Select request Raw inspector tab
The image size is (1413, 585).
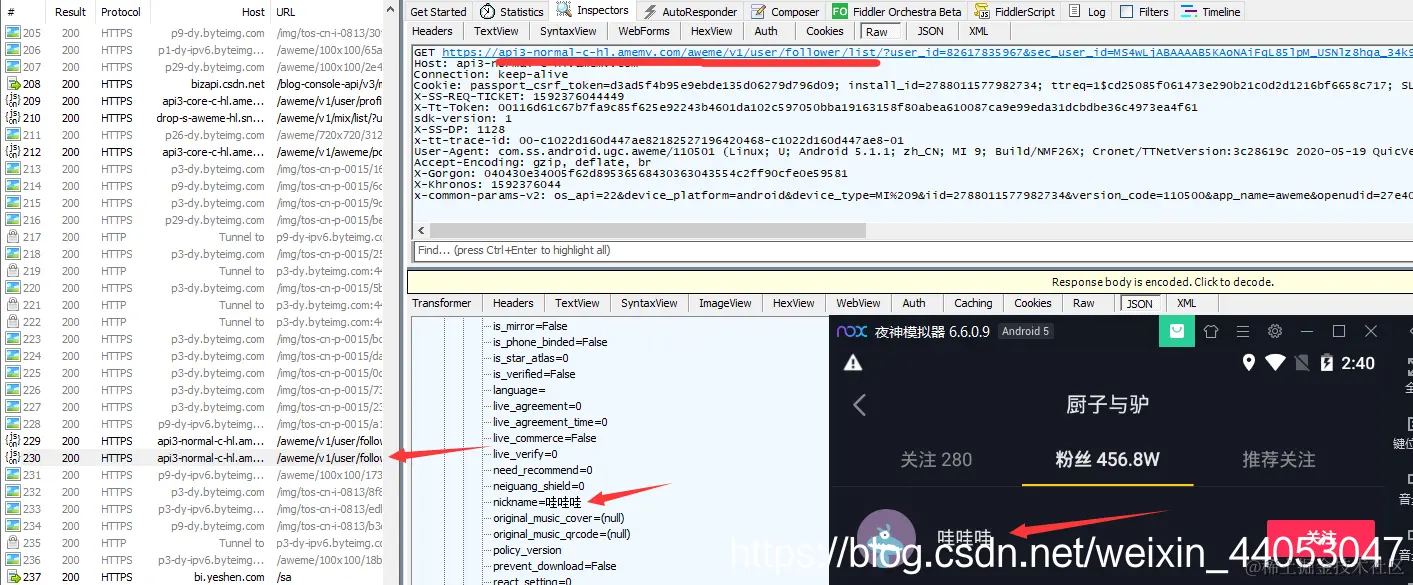[x=877, y=31]
